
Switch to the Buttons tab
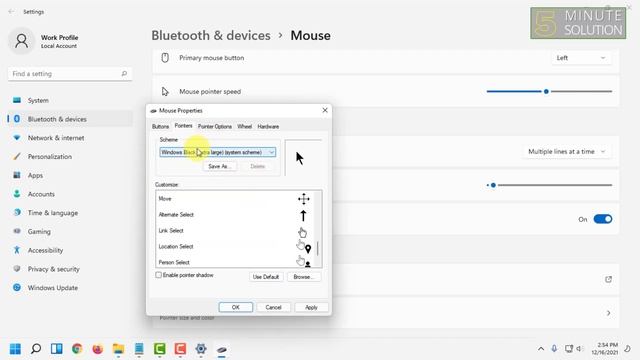point(160,127)
